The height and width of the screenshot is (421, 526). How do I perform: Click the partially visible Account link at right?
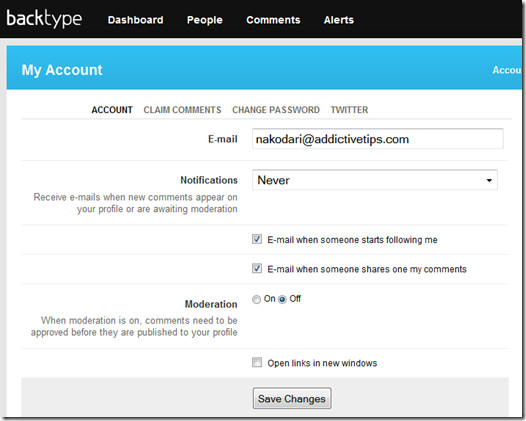pos(507,70)
